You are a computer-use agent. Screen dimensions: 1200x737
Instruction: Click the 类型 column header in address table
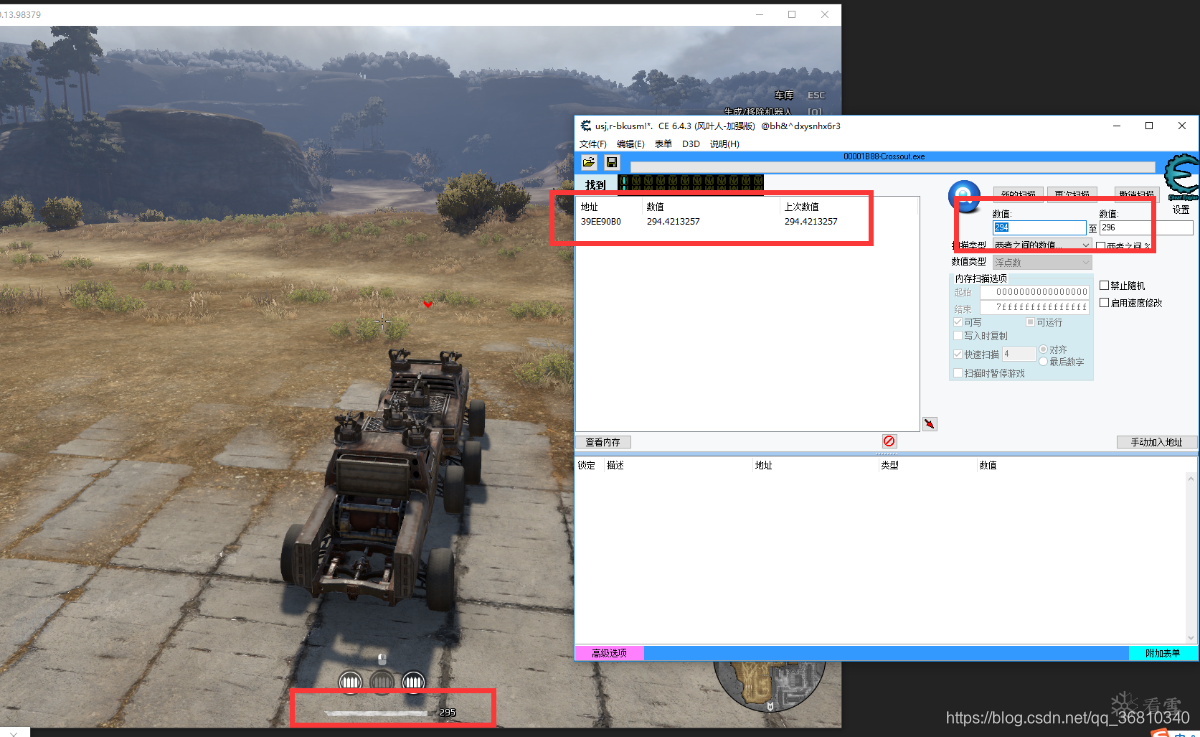tap(889, 465)
